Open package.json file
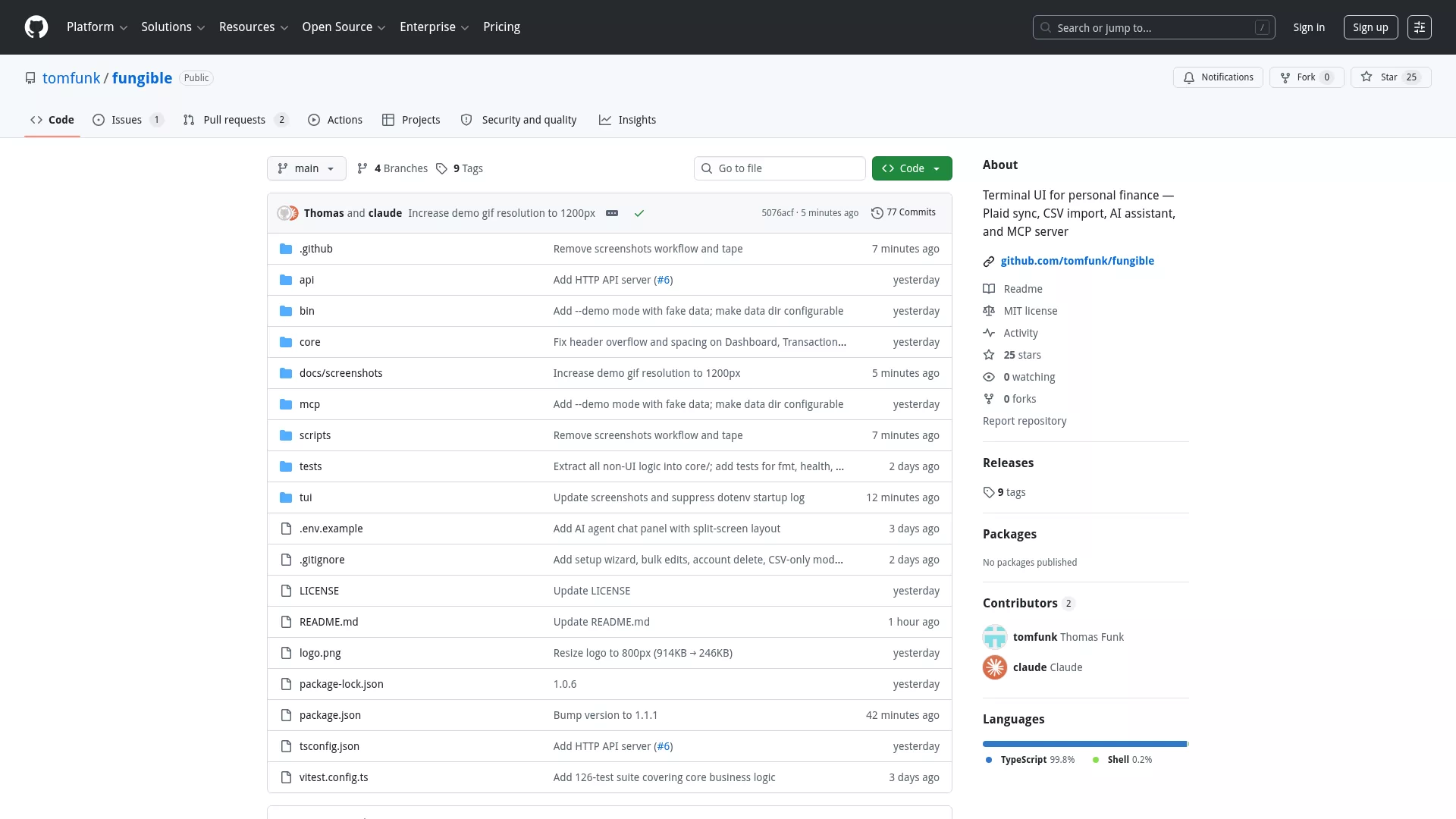Viewport: 1456px width, 819px height. pyautogui.click(x=330, y=715)
